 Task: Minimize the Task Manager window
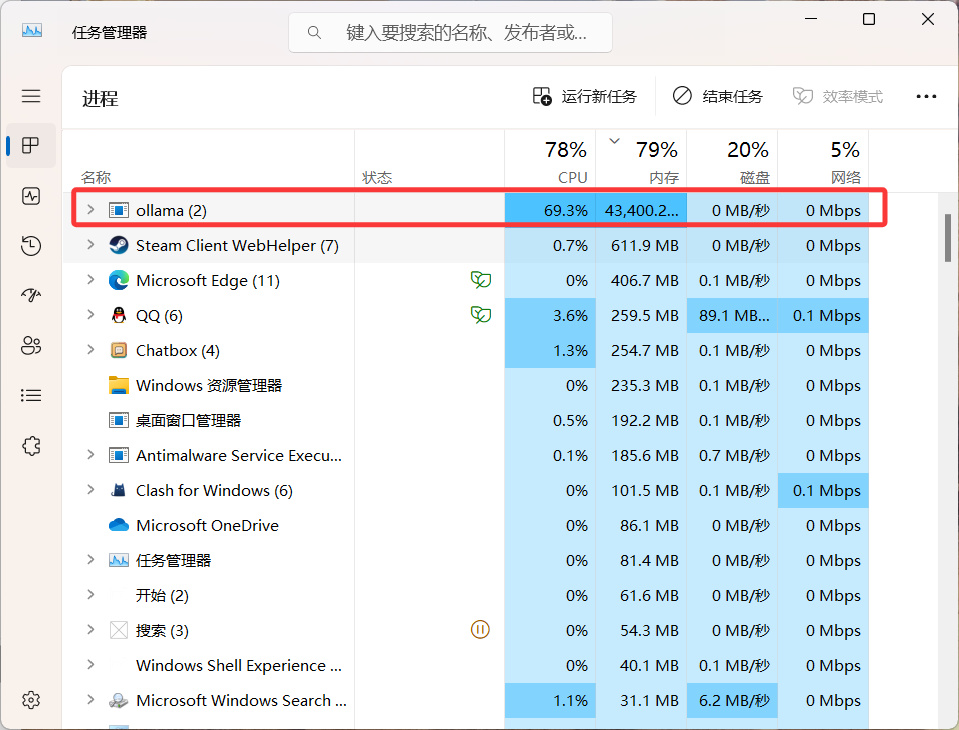[811, 19]
